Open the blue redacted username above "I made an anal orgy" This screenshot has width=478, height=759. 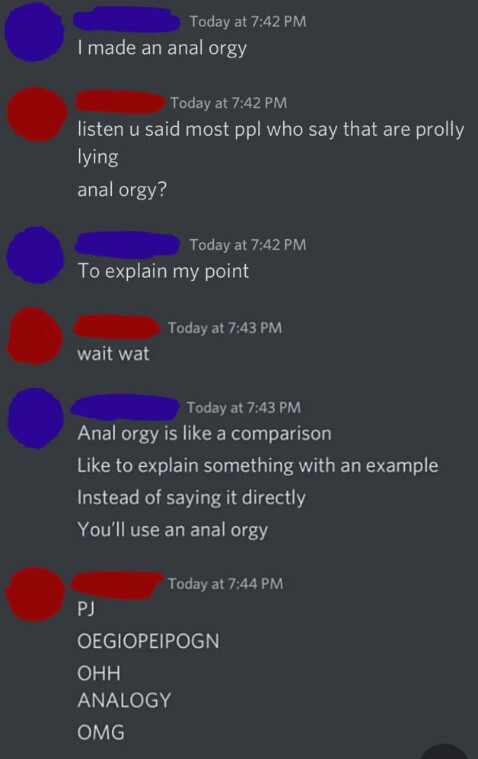coord(126,20)
